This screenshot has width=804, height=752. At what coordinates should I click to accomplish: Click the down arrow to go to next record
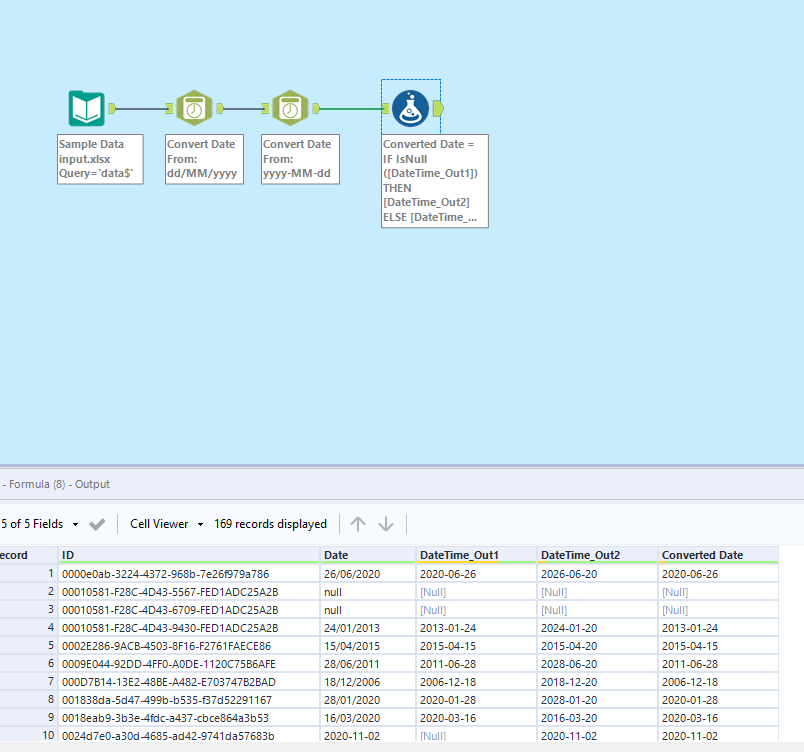pyautogui.click(x=386, y=524)
